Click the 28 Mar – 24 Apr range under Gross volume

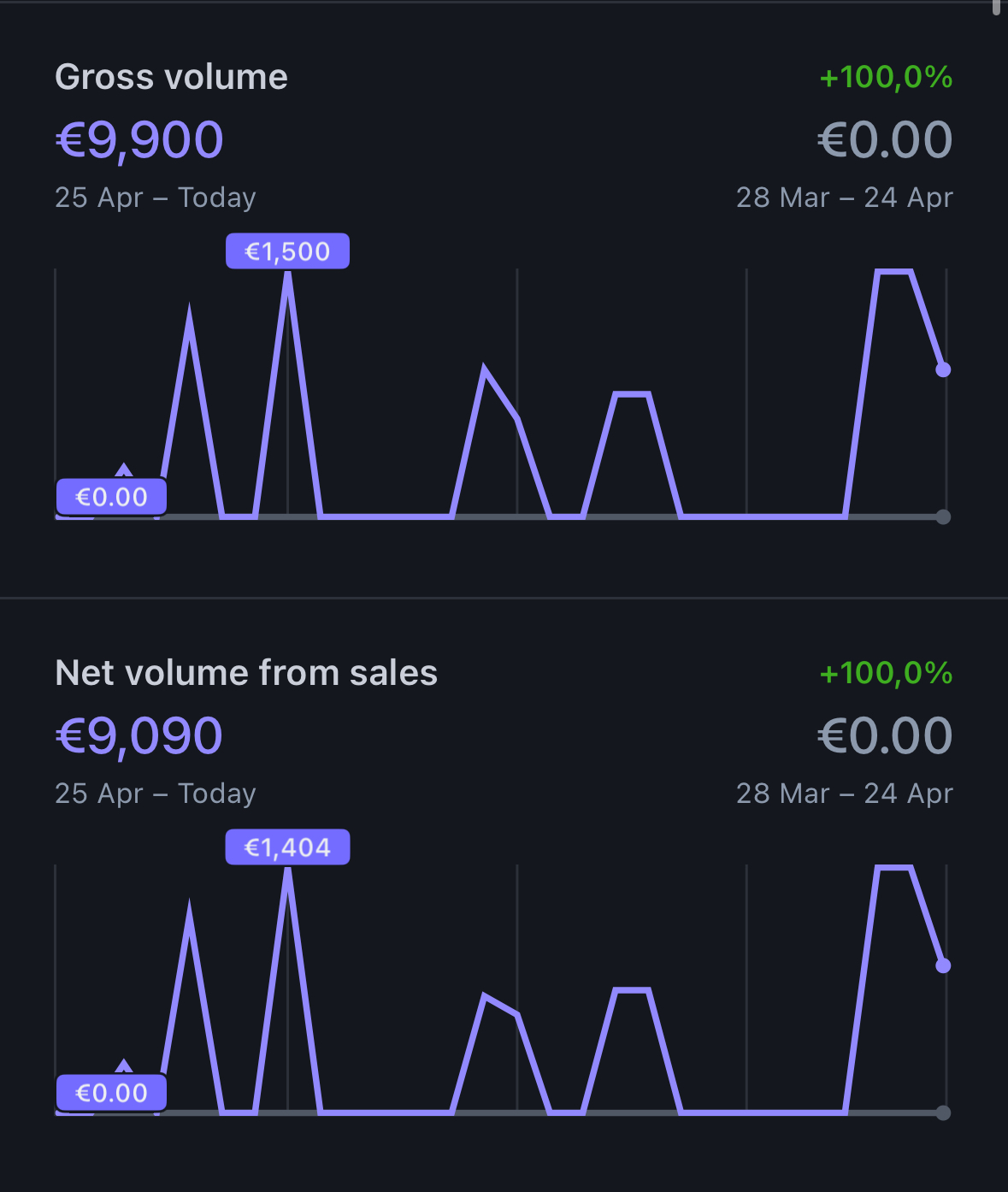point(844,198)
